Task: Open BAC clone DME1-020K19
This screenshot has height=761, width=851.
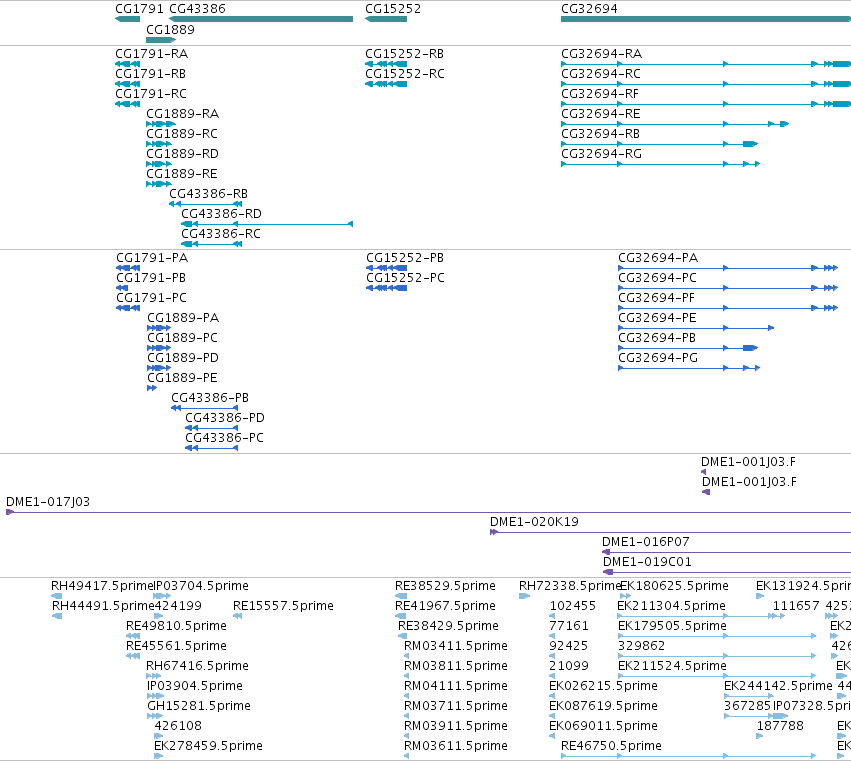Action: pyautogui.click(x=534, y=522)
